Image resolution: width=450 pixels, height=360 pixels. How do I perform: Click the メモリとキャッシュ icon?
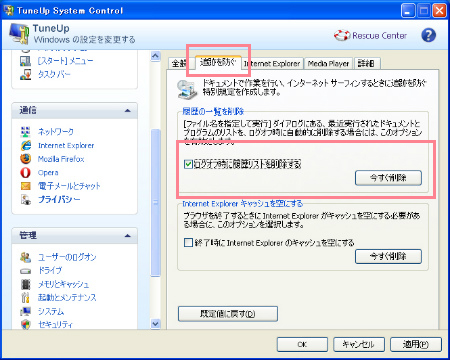coord(26,284)
